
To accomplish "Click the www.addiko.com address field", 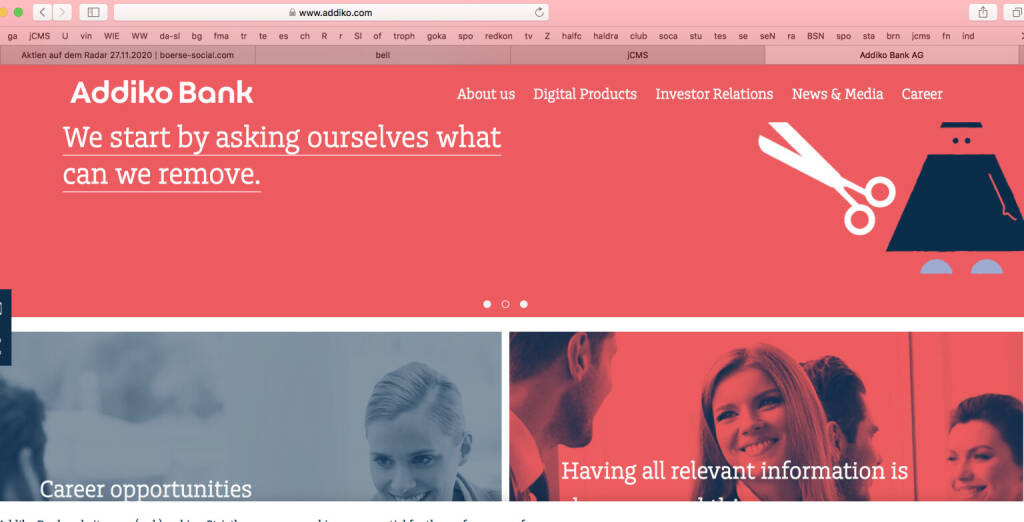I will tap(331, 12).
